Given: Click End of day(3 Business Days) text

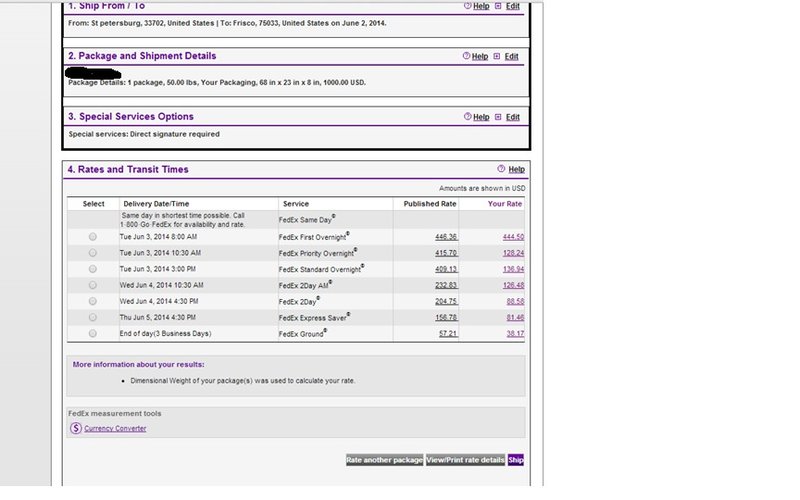Looking at the screenshot, I should (165, 334).
